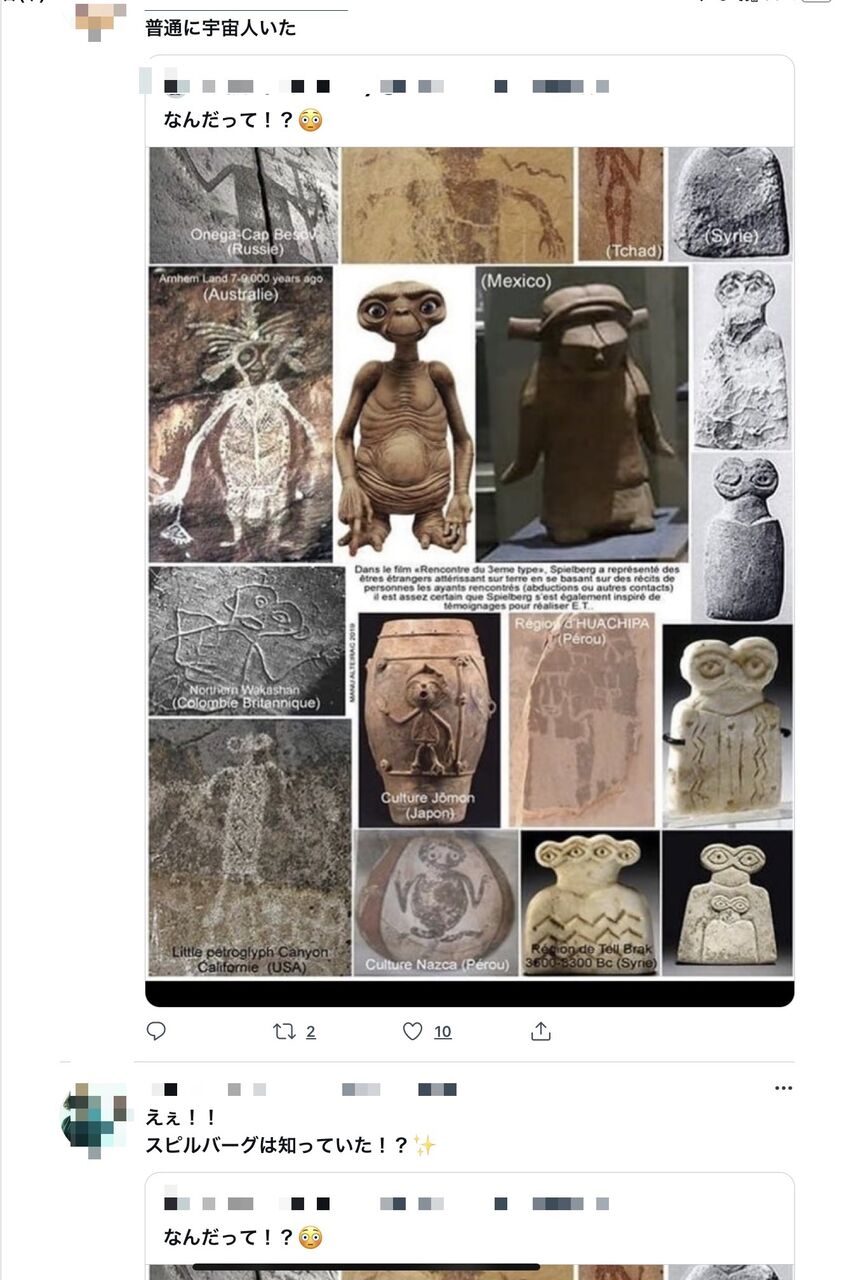Open the author name in the second quoted card

[x=387, y=1204]
